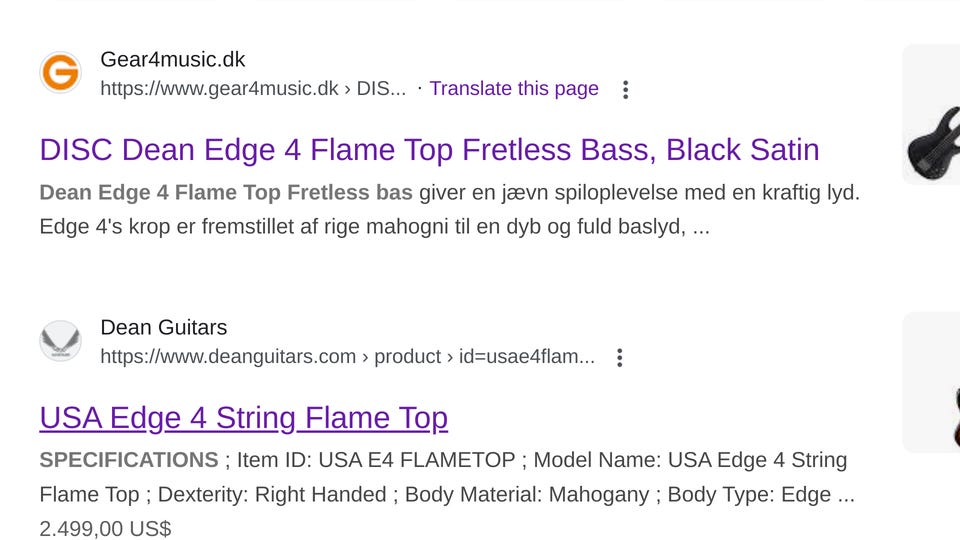The width and height of the screenshot is (960, 540).
Task: Click the Gear4music.dk site name
Action: click(172, 60)
